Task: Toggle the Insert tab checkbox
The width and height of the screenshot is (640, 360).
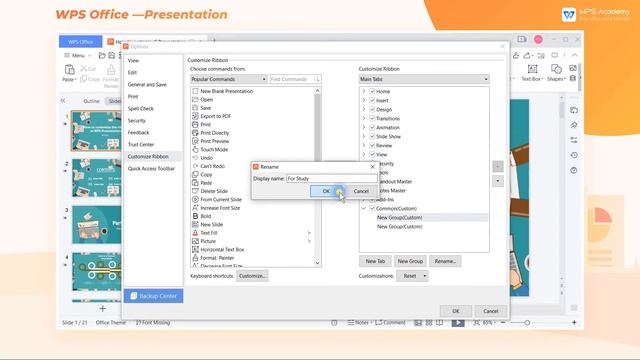Action: [372, 100]
